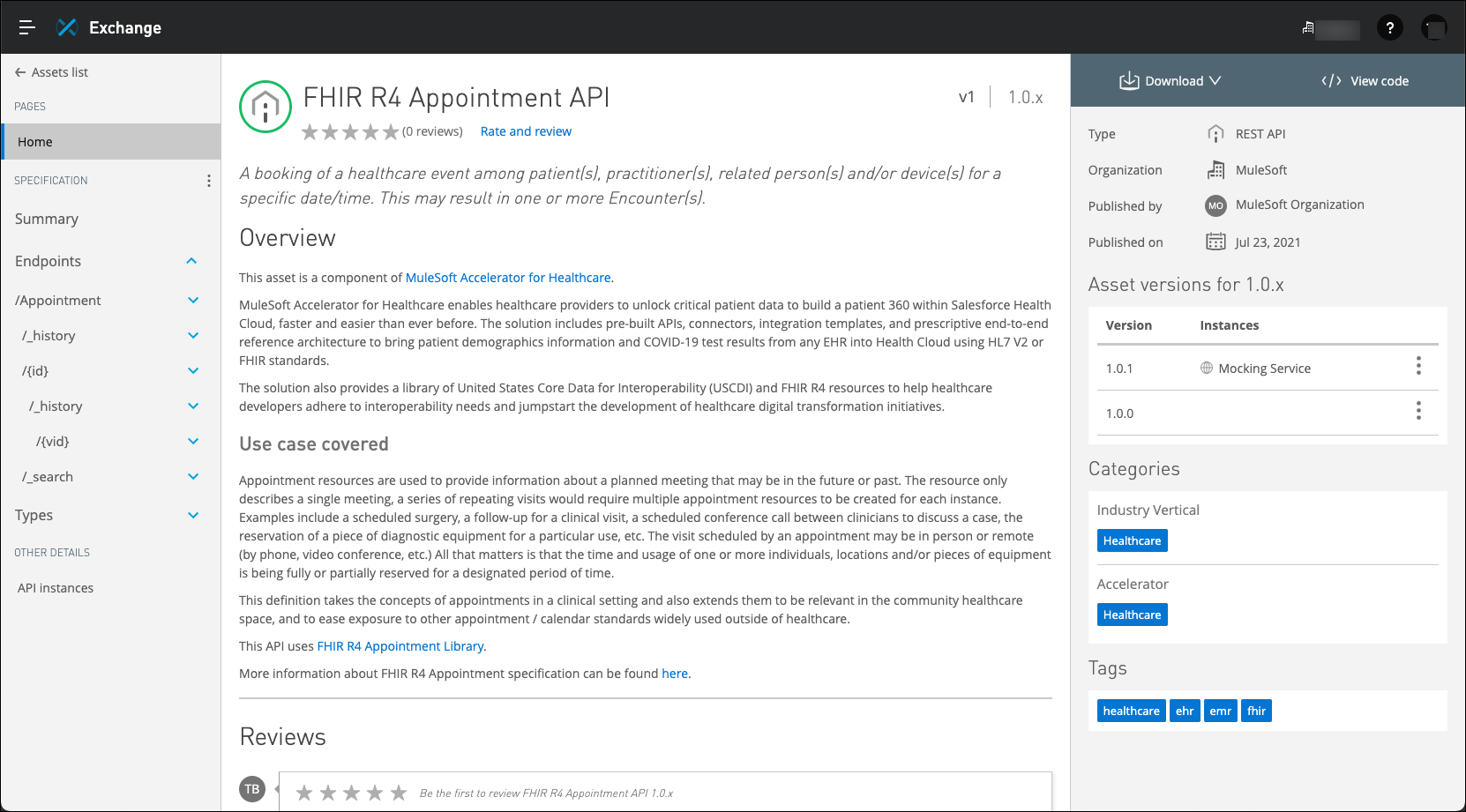Click the ehr tag
Image resolution: width=1466 pixels, height=812 pixels.
[x=1185, y=711]
